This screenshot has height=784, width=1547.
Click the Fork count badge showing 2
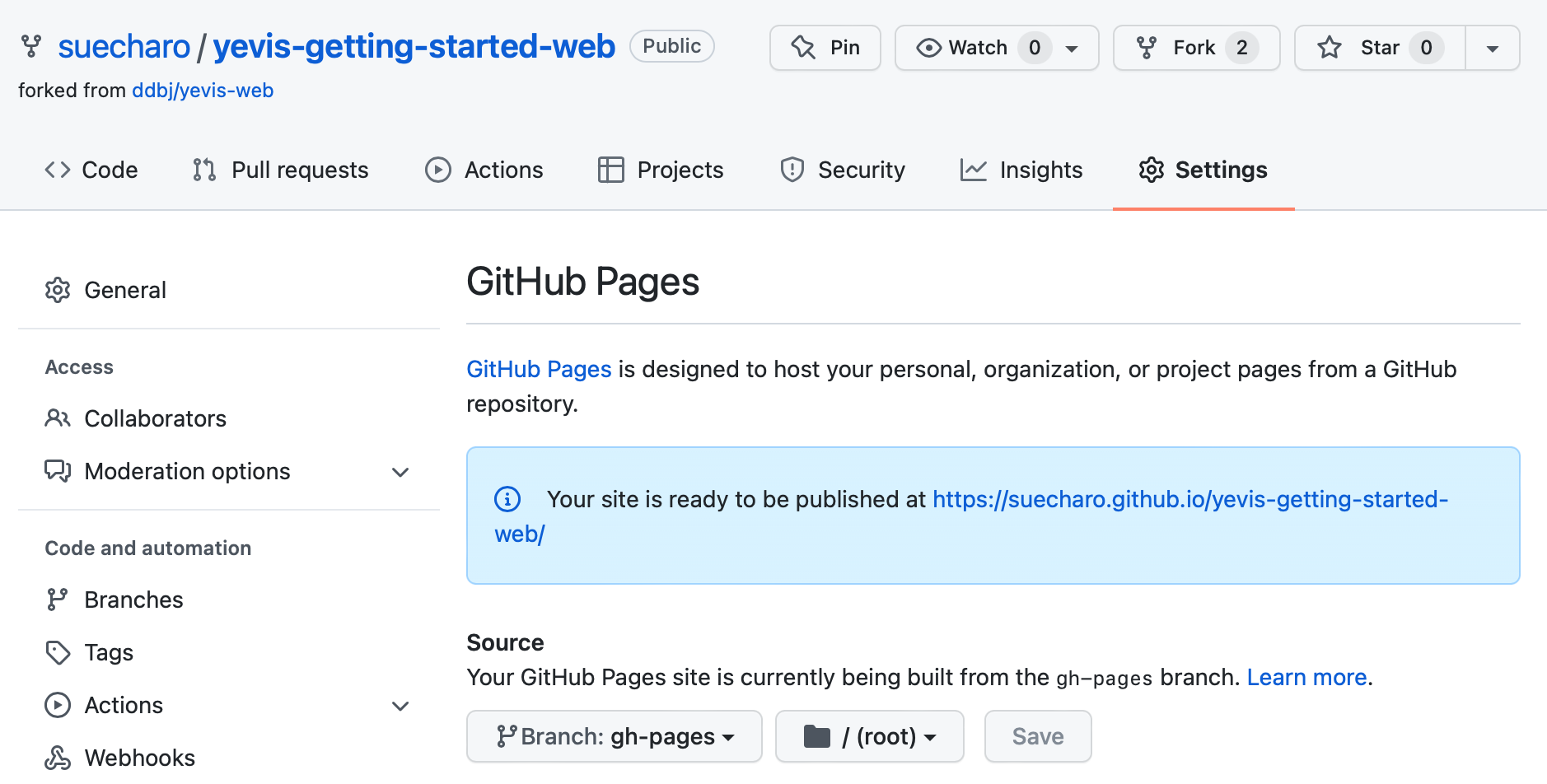click(x=1241, y=48)
